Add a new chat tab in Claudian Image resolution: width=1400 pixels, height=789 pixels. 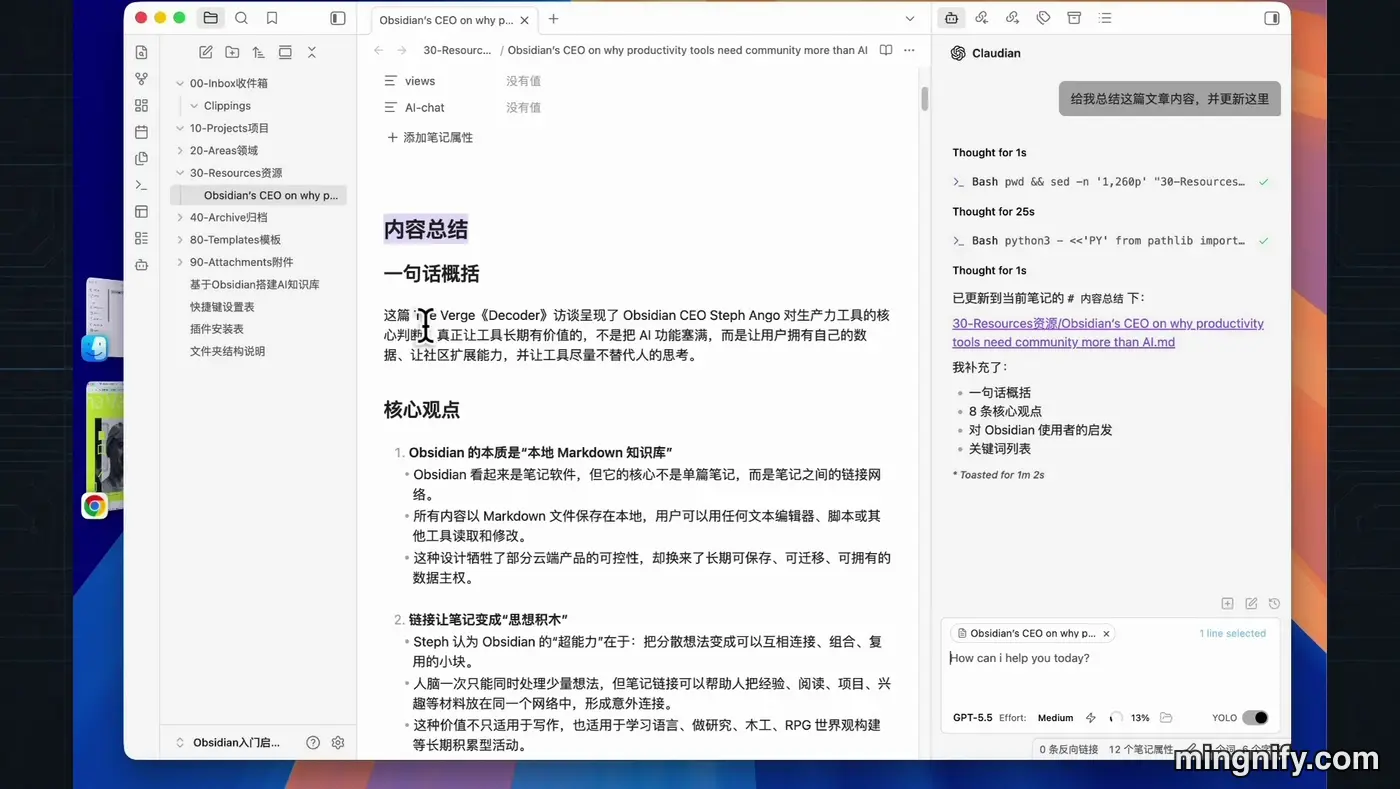coord(1227,604)
